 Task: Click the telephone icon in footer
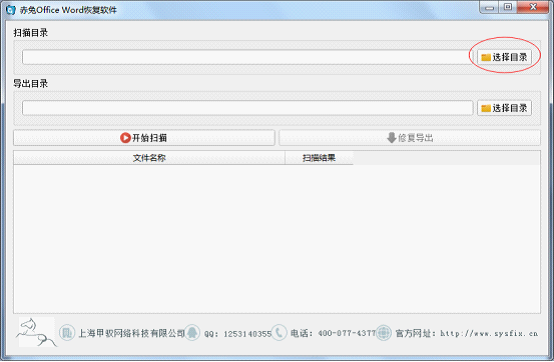coord(279,333)
